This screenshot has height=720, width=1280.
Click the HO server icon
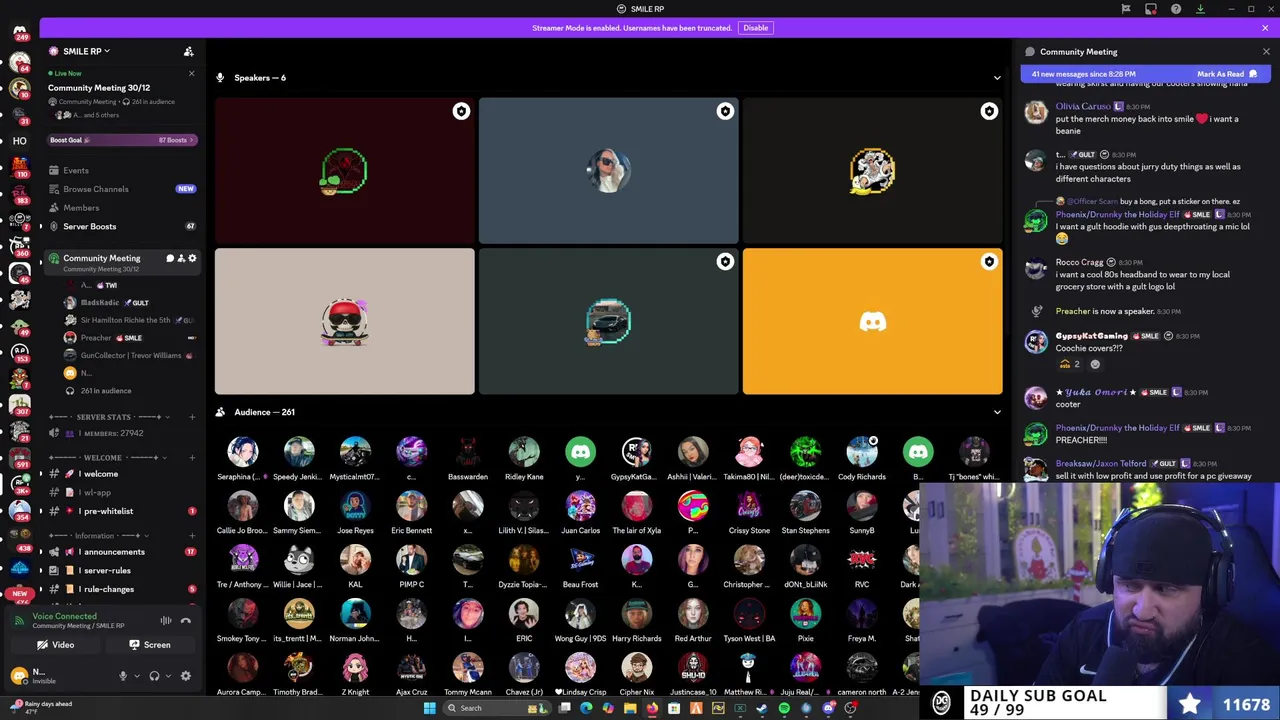pos(19,141)
